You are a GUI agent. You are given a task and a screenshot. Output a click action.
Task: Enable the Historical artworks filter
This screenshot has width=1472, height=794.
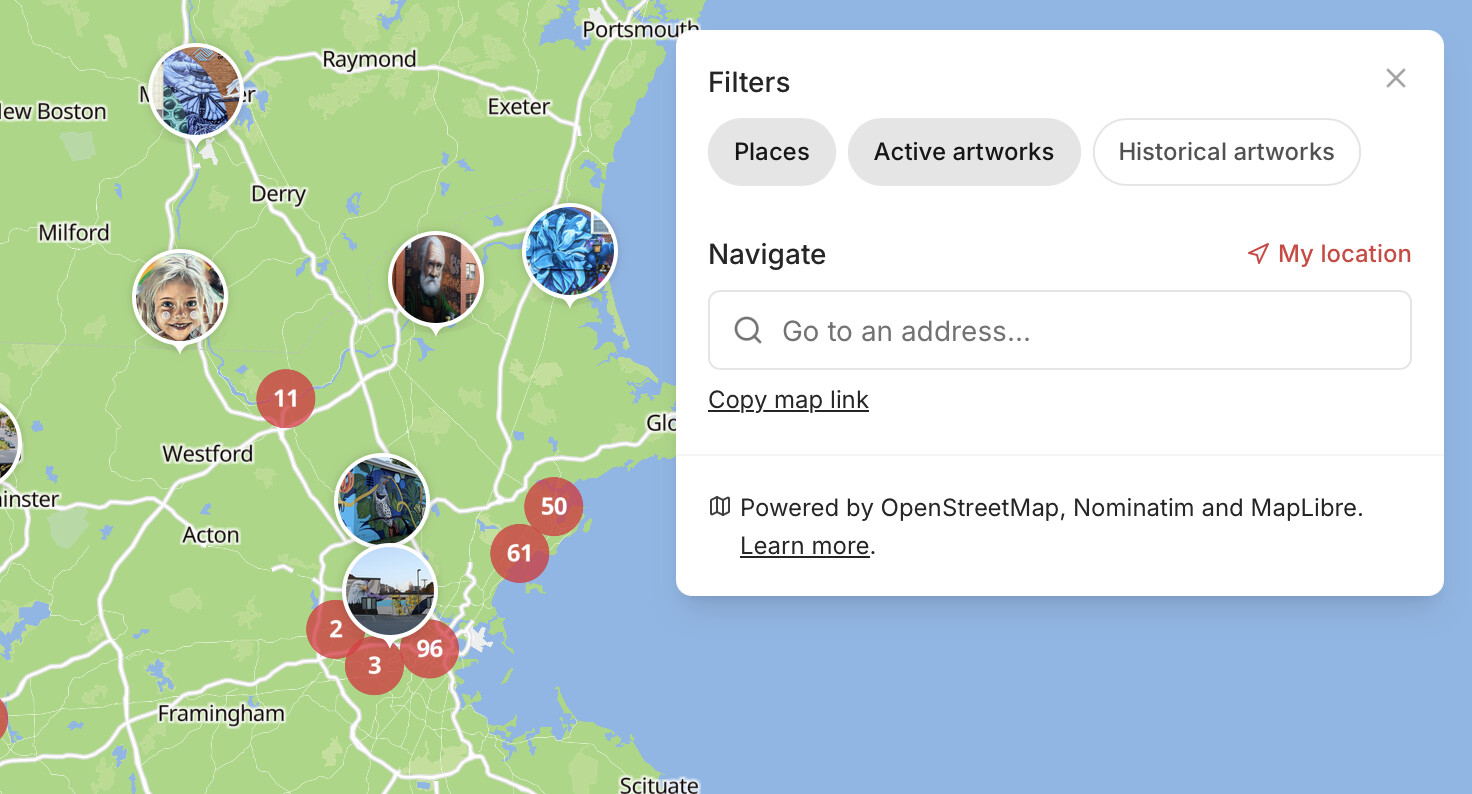tap(1226, 152)
